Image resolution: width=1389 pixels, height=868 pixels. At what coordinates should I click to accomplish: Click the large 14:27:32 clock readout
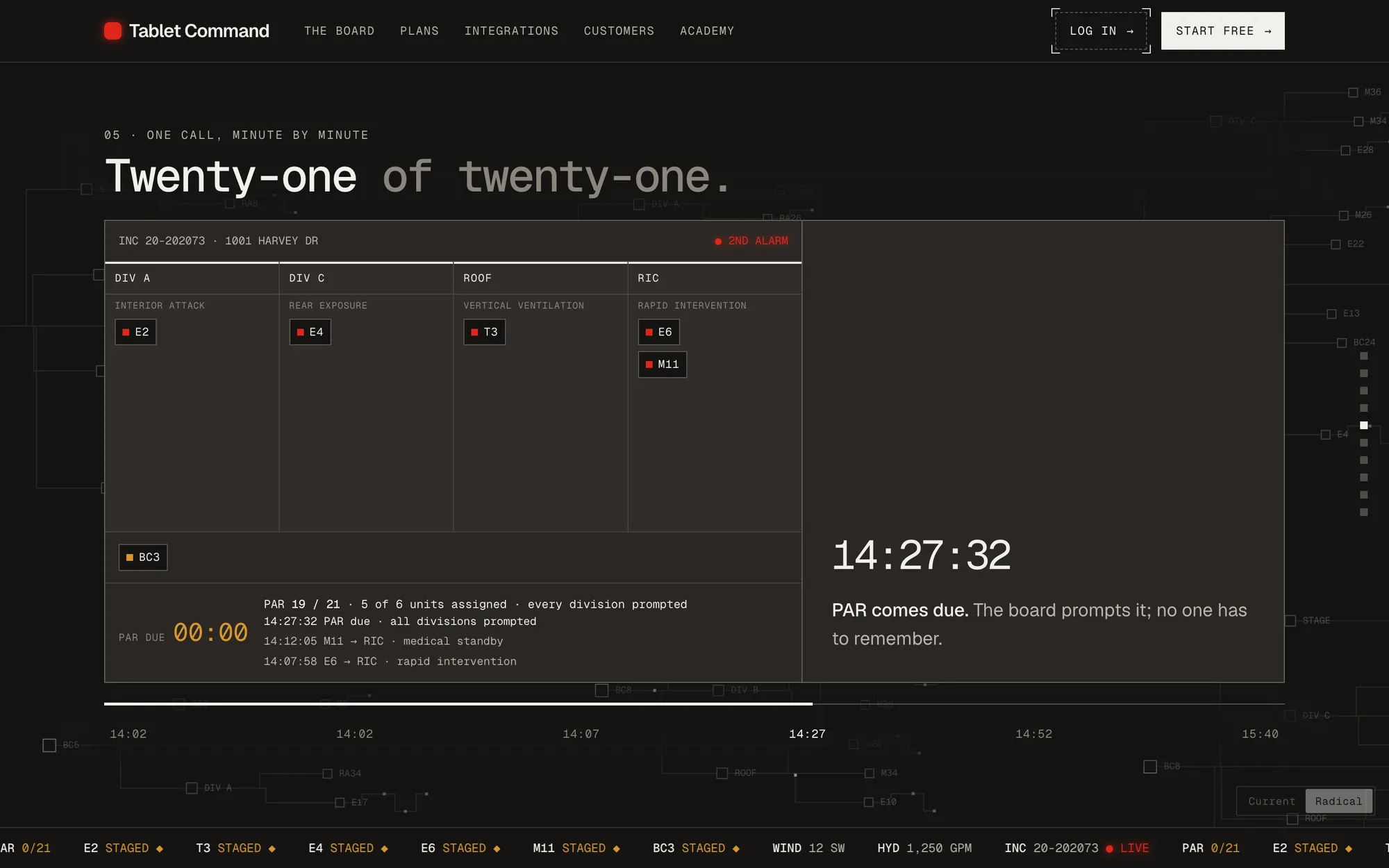(921, 556)
